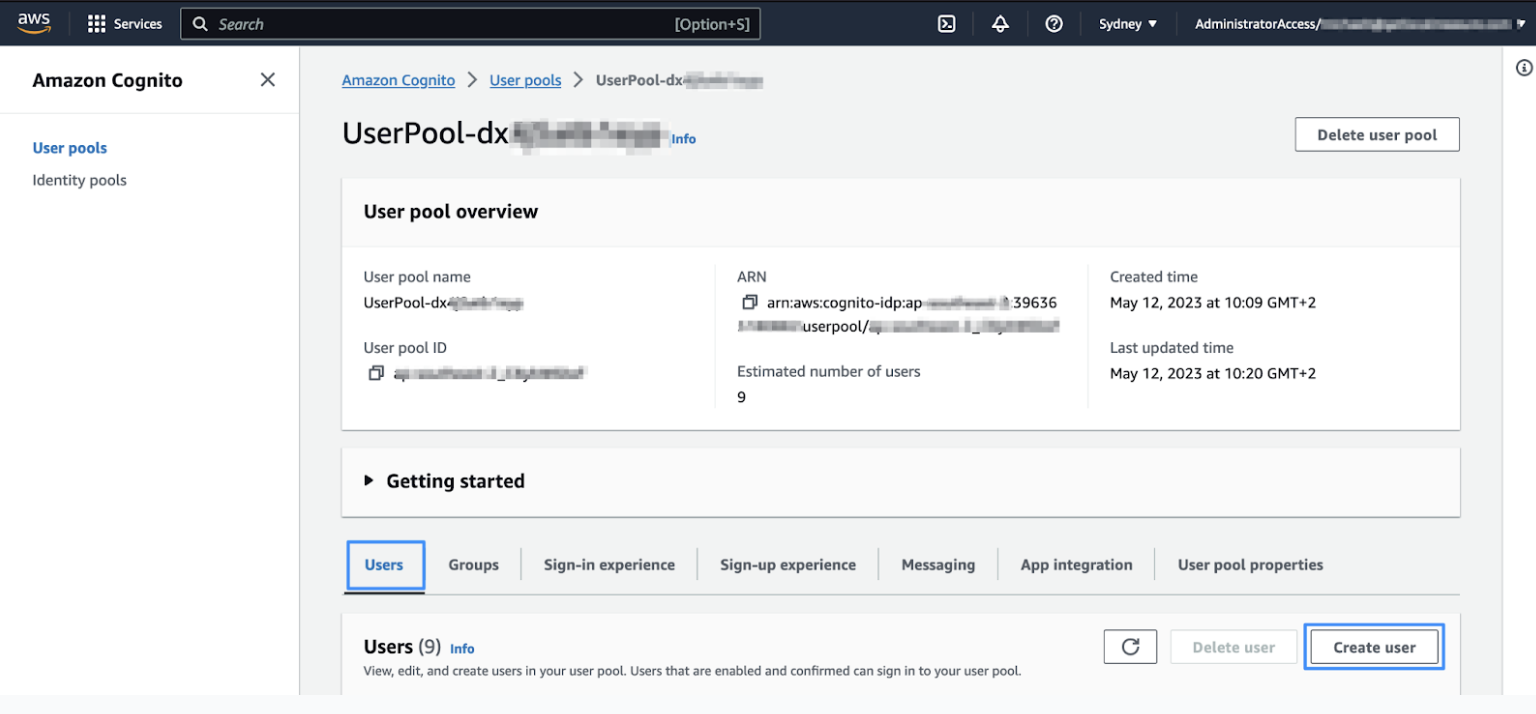Screen dimensions: 1536x714
Task: Copy the ARN value icon
Action: pos(749,302)
